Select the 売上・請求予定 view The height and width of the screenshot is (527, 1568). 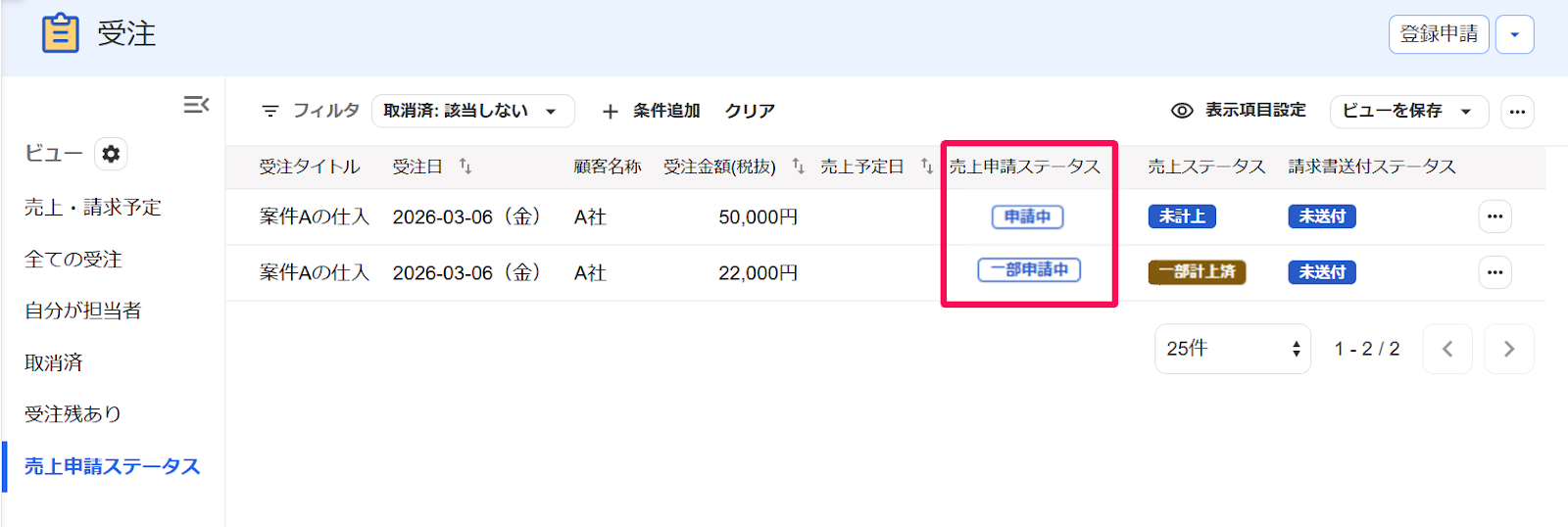[x=93, y=208]
